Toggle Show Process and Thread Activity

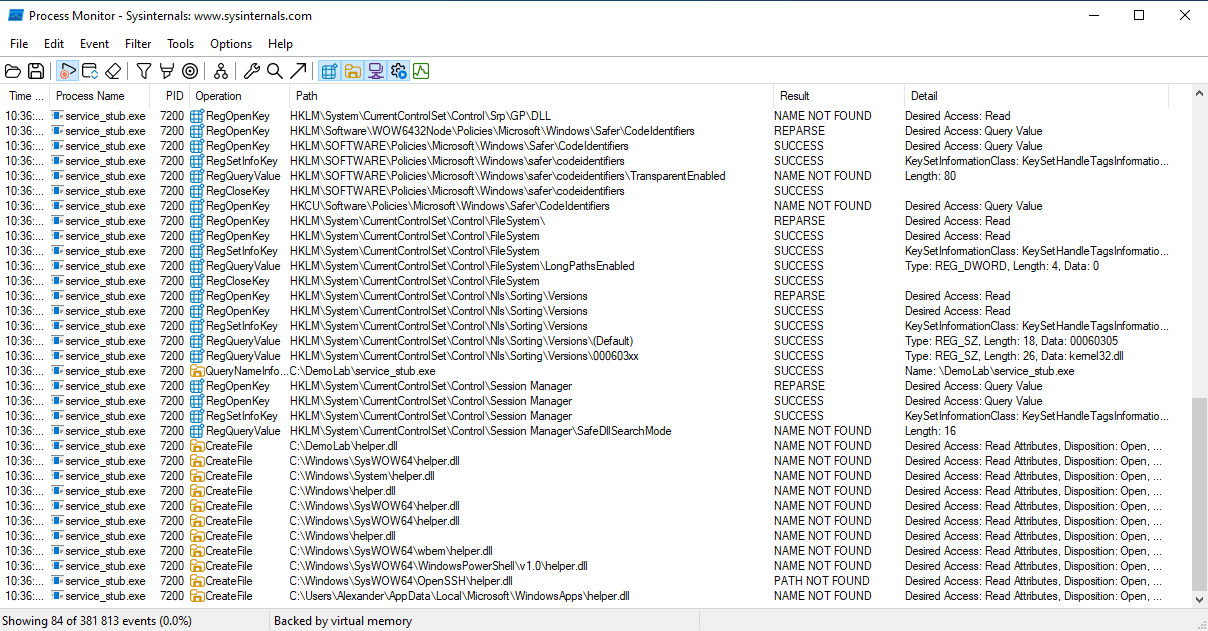pyautogui.click(x=399, y=71)
